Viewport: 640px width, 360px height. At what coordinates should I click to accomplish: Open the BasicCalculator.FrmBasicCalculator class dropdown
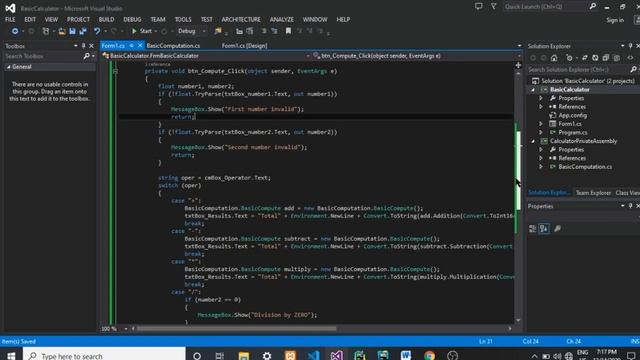click(x=308, y=56)
